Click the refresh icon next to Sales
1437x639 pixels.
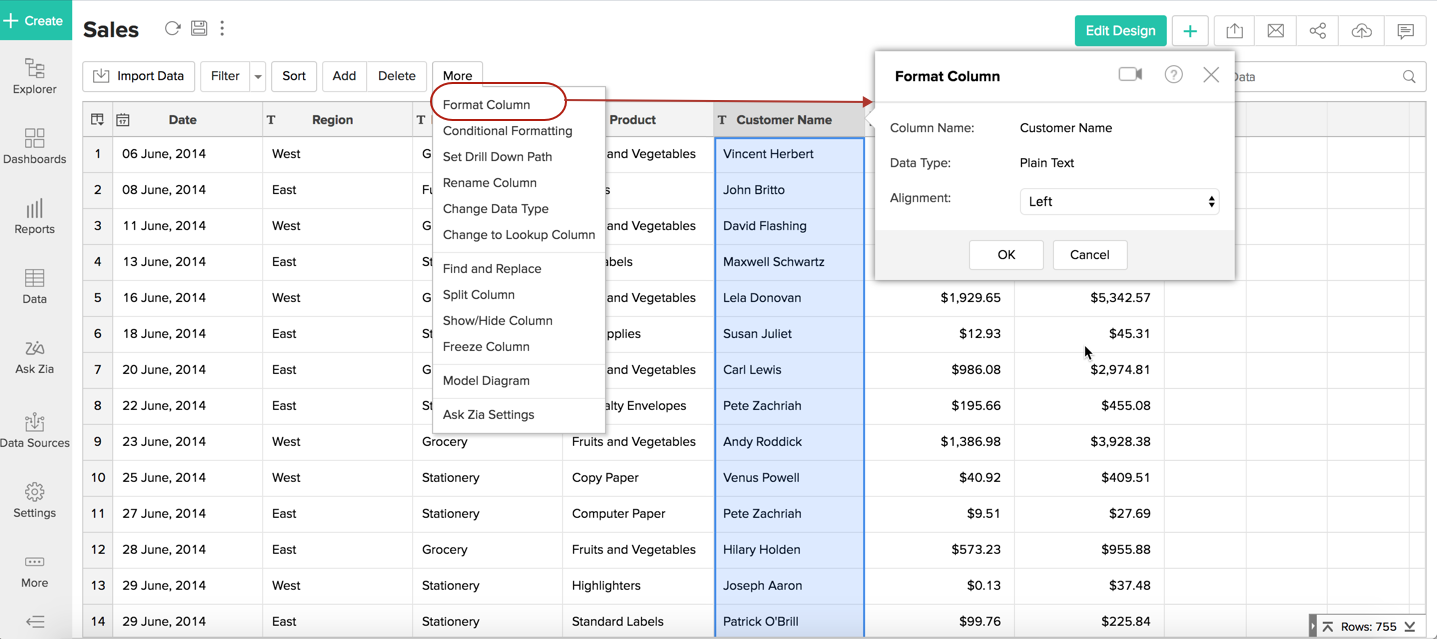pyautogui.click(x=172, y=29)
